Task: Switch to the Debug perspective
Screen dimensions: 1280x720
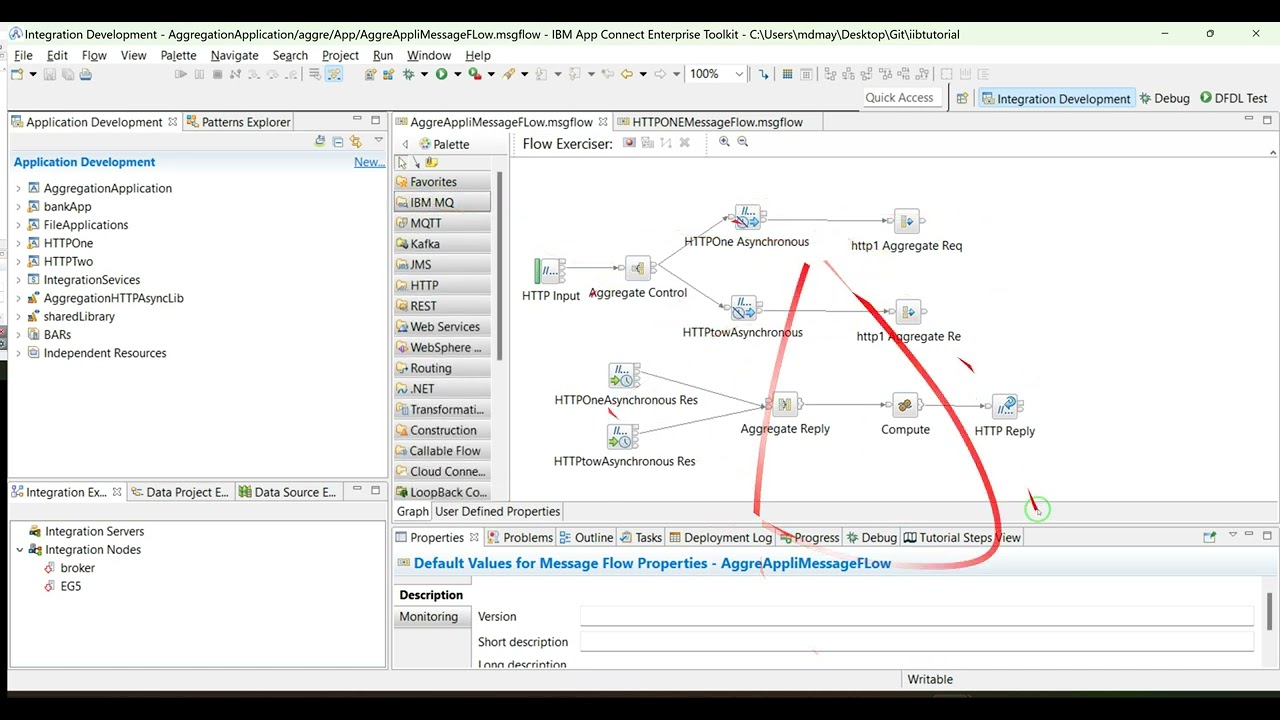Action: (x=1165, y=98)
